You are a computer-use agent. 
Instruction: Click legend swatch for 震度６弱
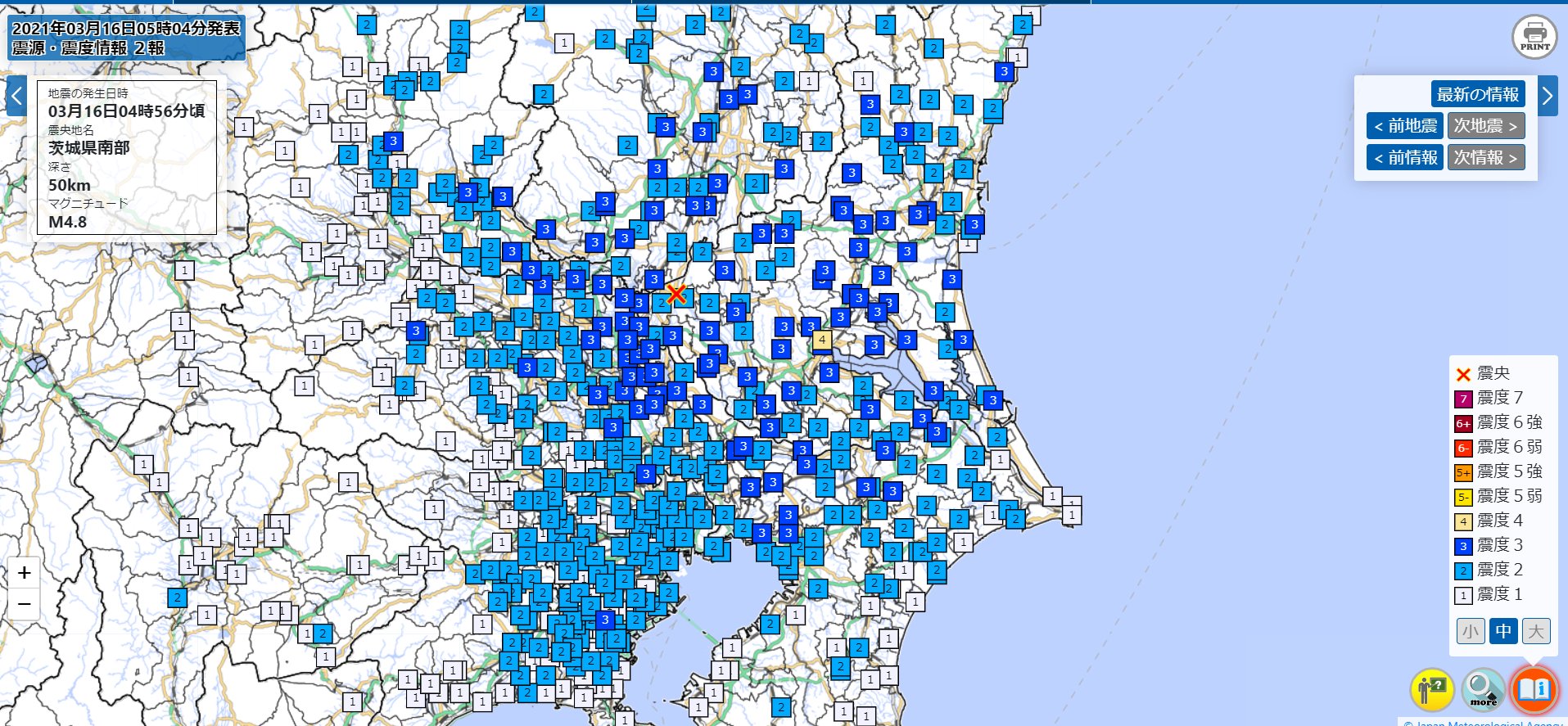click(x=1463, y=448)
